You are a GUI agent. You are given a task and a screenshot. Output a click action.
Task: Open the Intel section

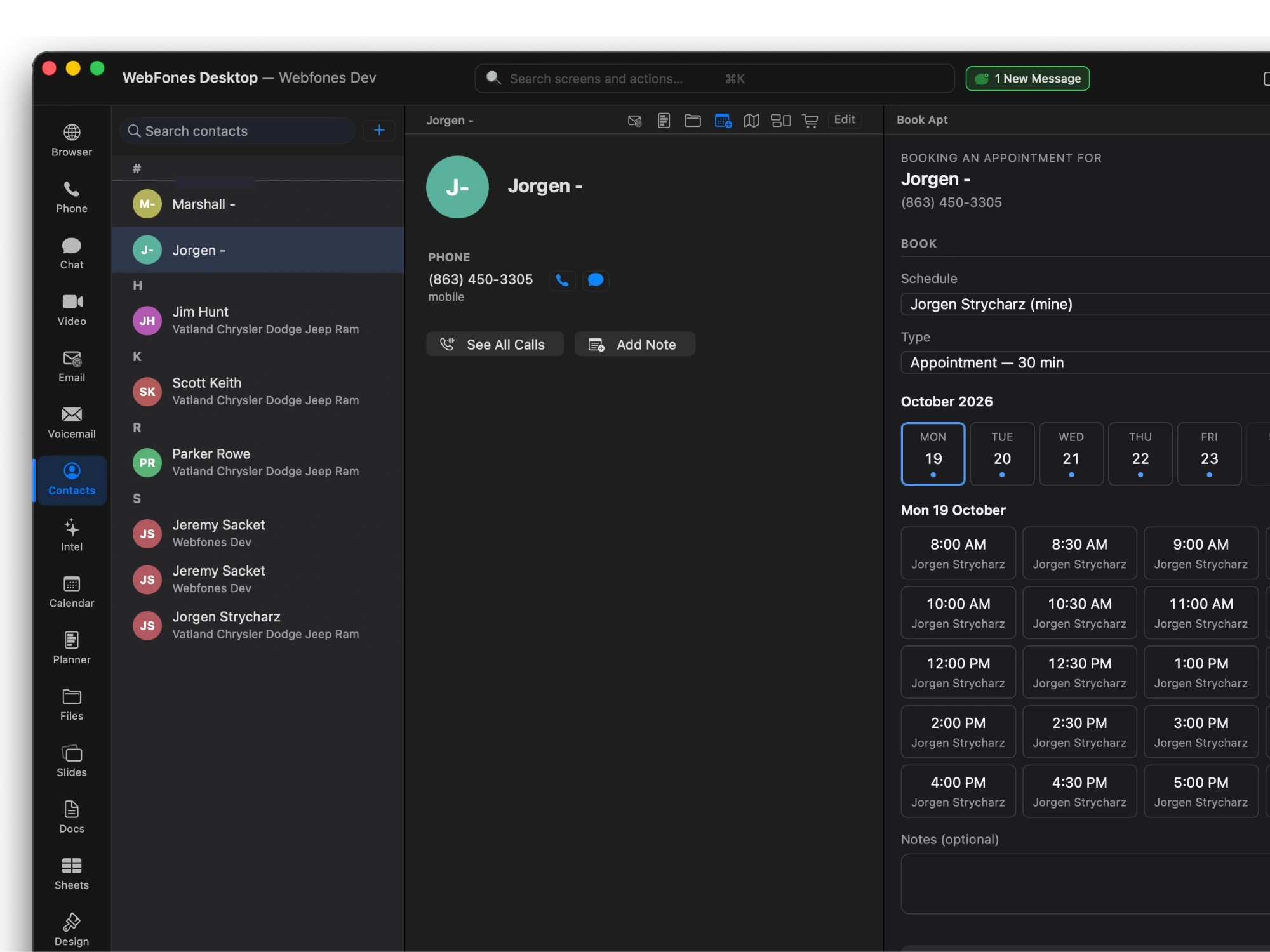(72, 536)
